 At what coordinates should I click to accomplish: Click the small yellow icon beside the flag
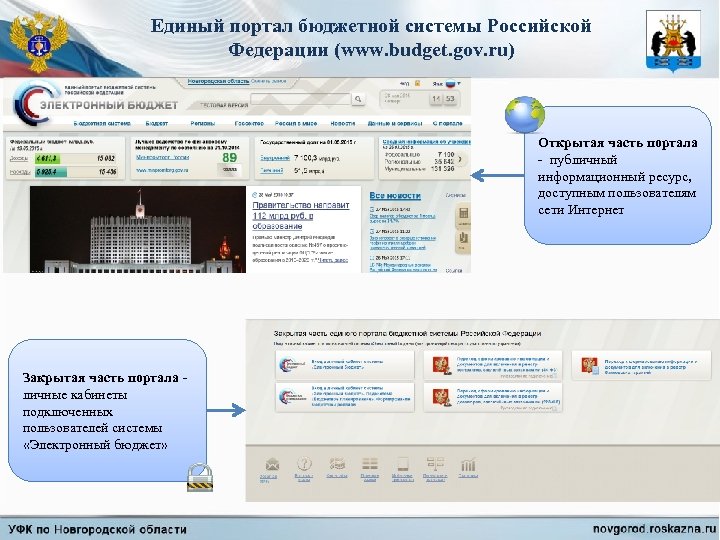(417, 84)
